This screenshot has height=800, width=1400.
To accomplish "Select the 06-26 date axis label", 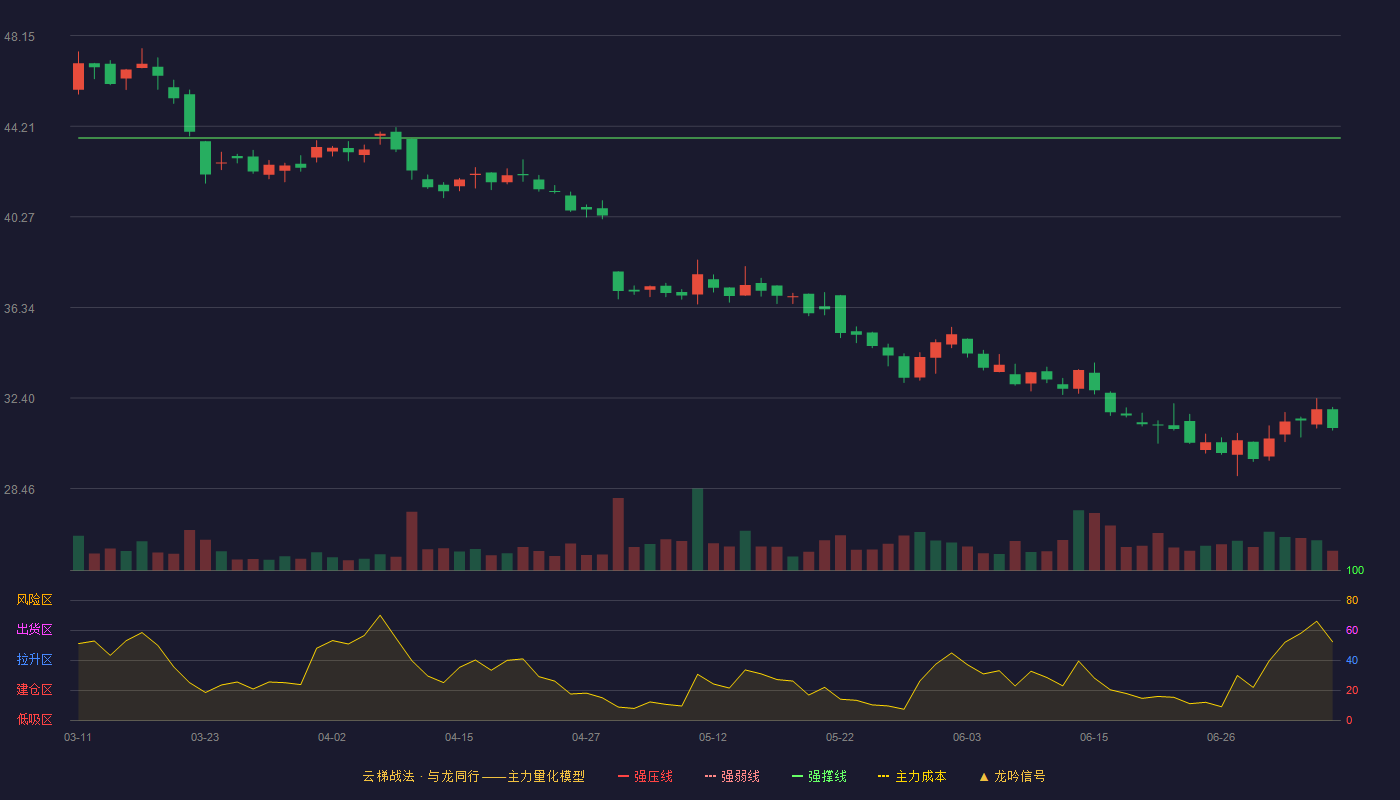I will coord(1221,737).
